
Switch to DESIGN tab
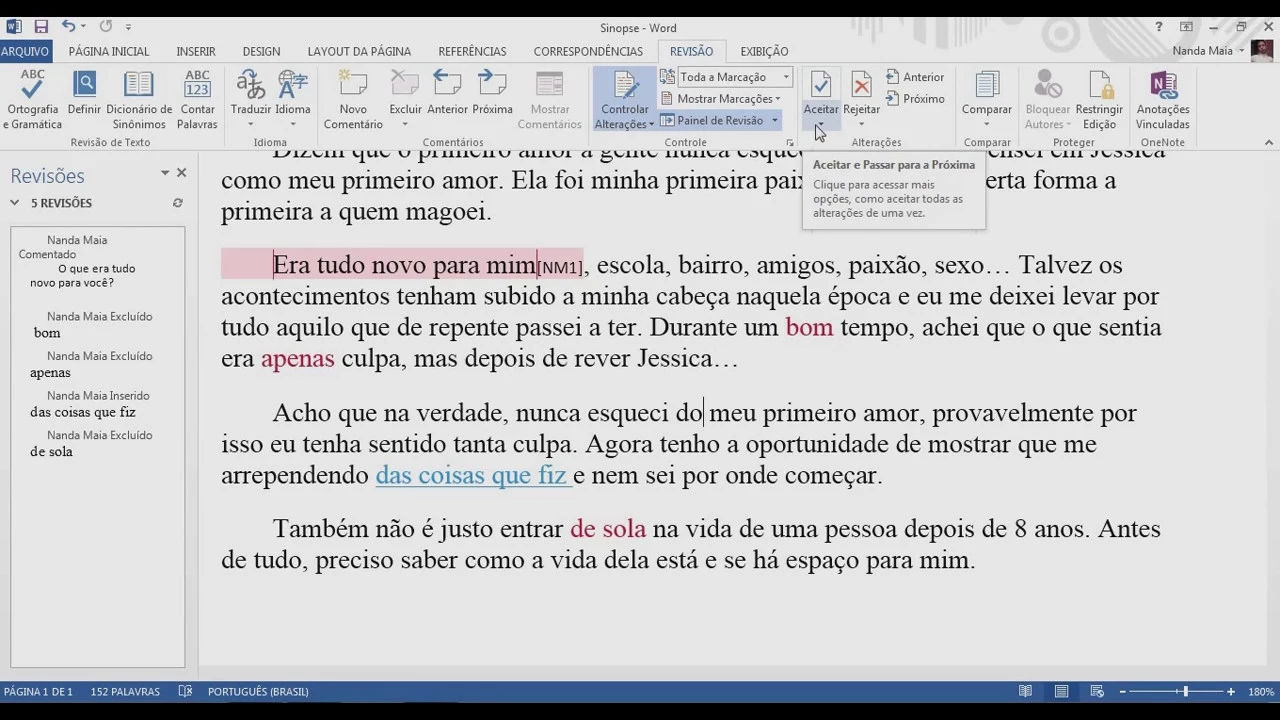point(261,51)
